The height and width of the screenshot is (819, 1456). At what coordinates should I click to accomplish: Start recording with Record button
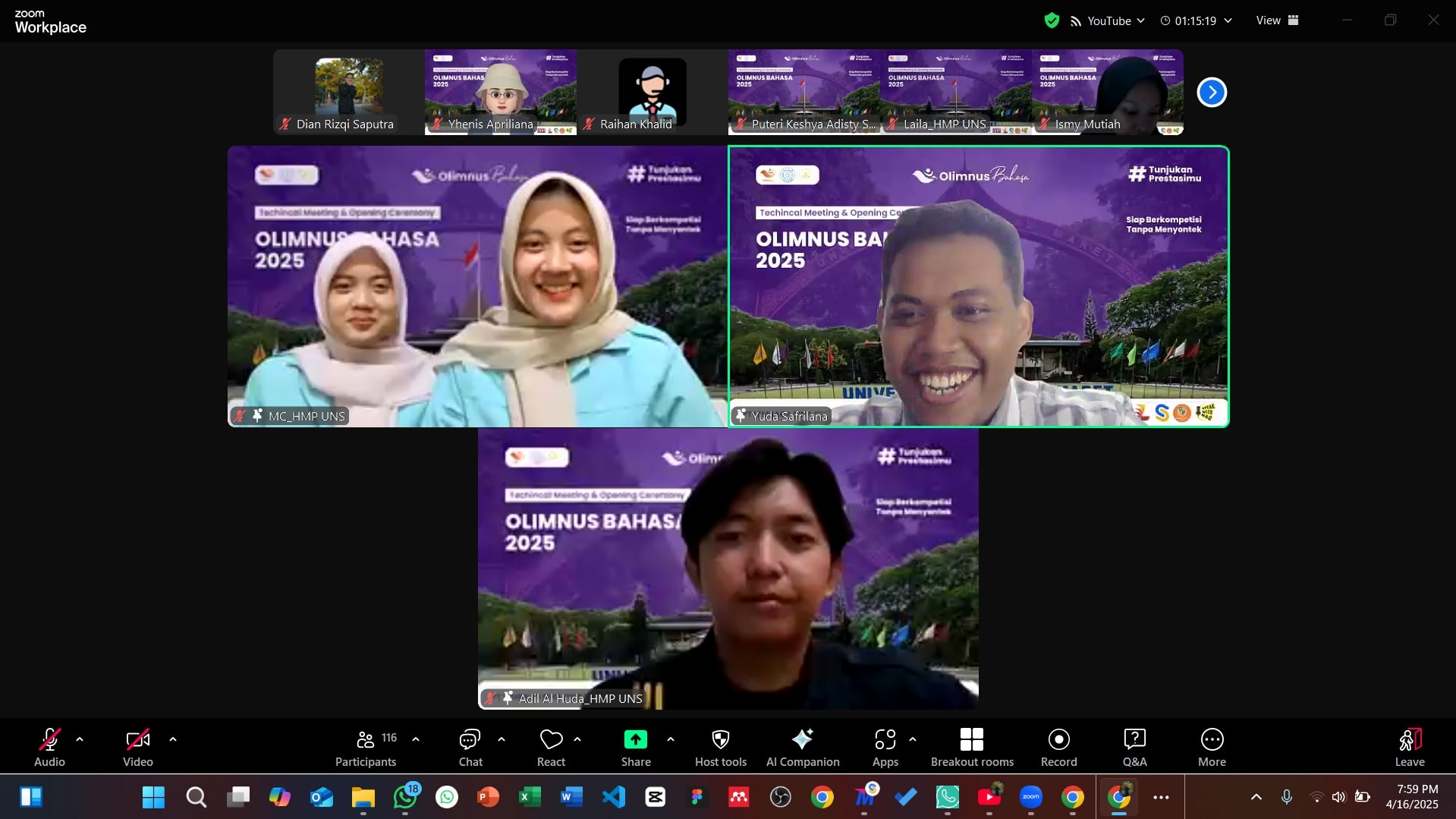pos(1058,747)
